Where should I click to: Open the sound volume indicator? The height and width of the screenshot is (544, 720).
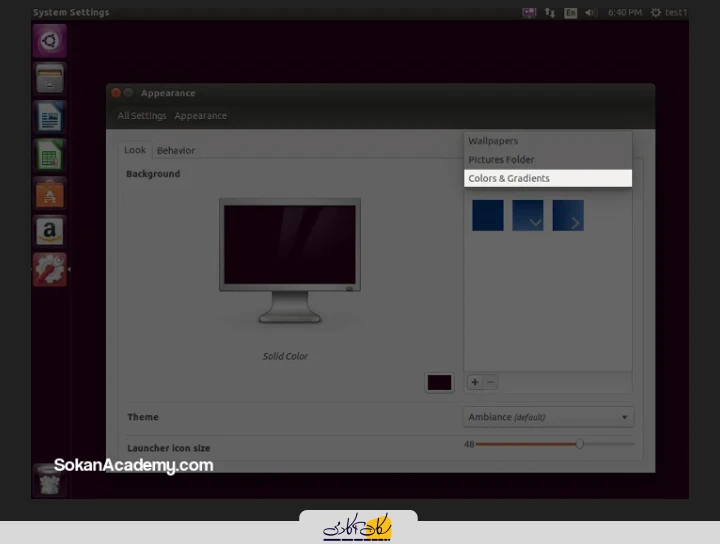[591, 13]
